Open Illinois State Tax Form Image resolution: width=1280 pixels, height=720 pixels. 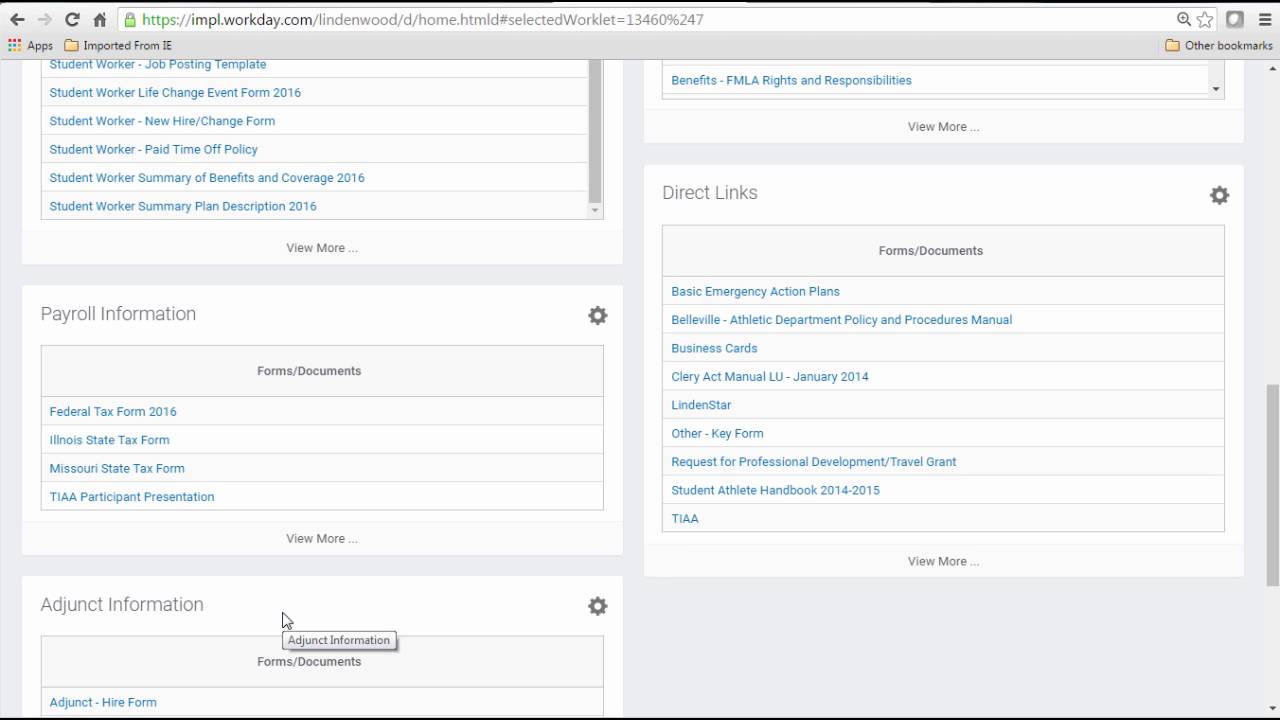(109, 440)
